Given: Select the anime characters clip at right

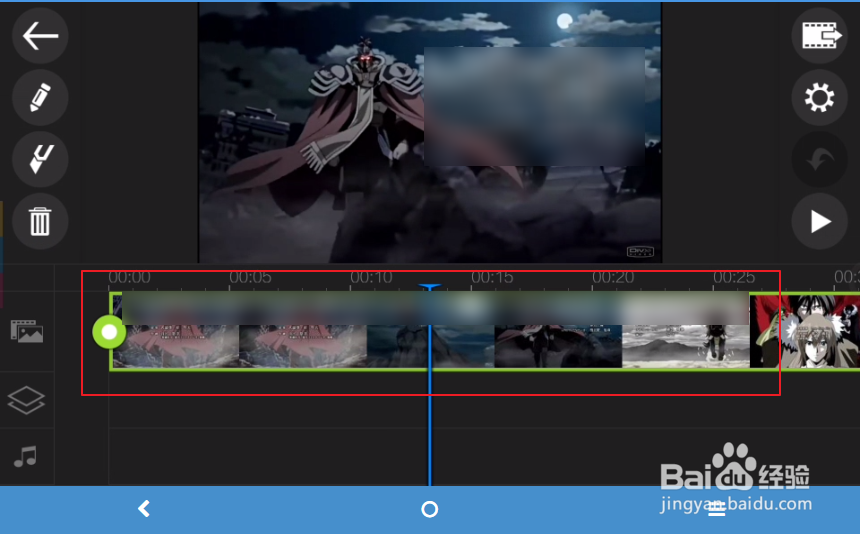Looking at the screenshot, I should 805,331.
